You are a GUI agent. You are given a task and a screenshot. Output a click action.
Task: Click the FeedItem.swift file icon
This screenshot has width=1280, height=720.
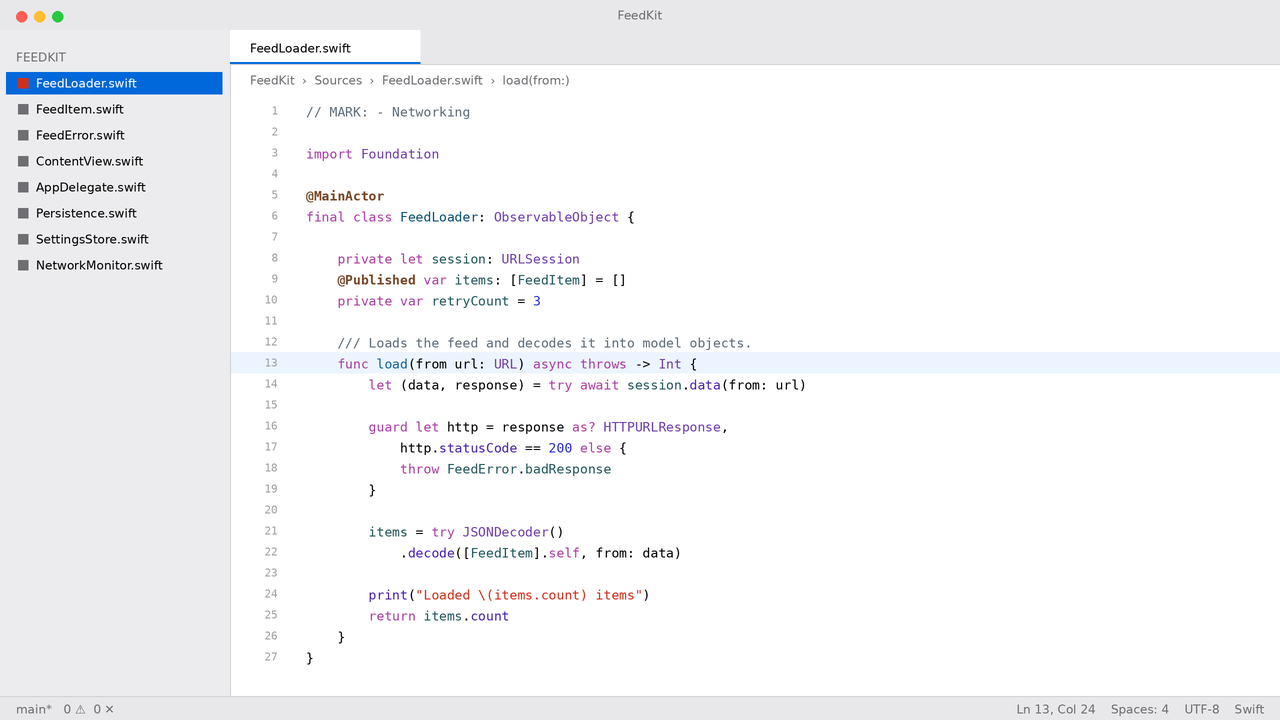click(x=23, y=109)
